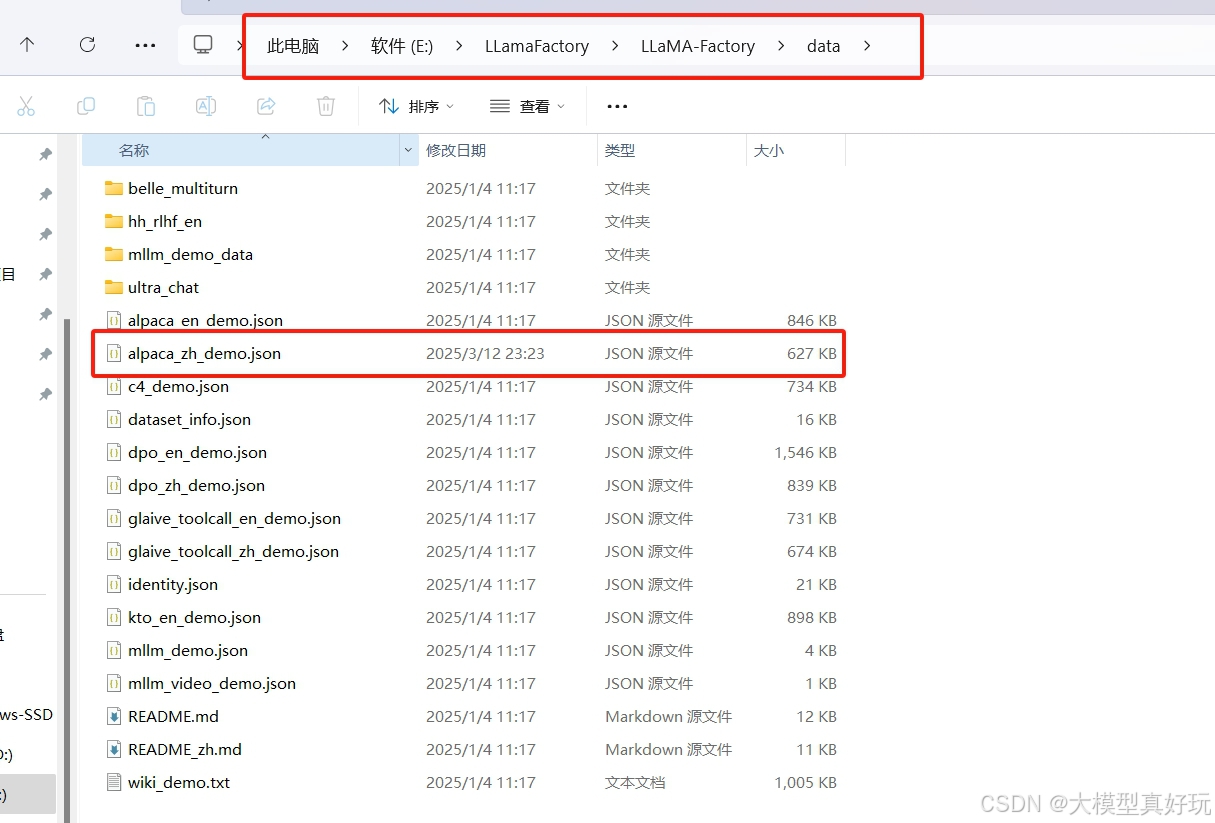Click the navigation pane vertical scrollbar

[68, 570]
